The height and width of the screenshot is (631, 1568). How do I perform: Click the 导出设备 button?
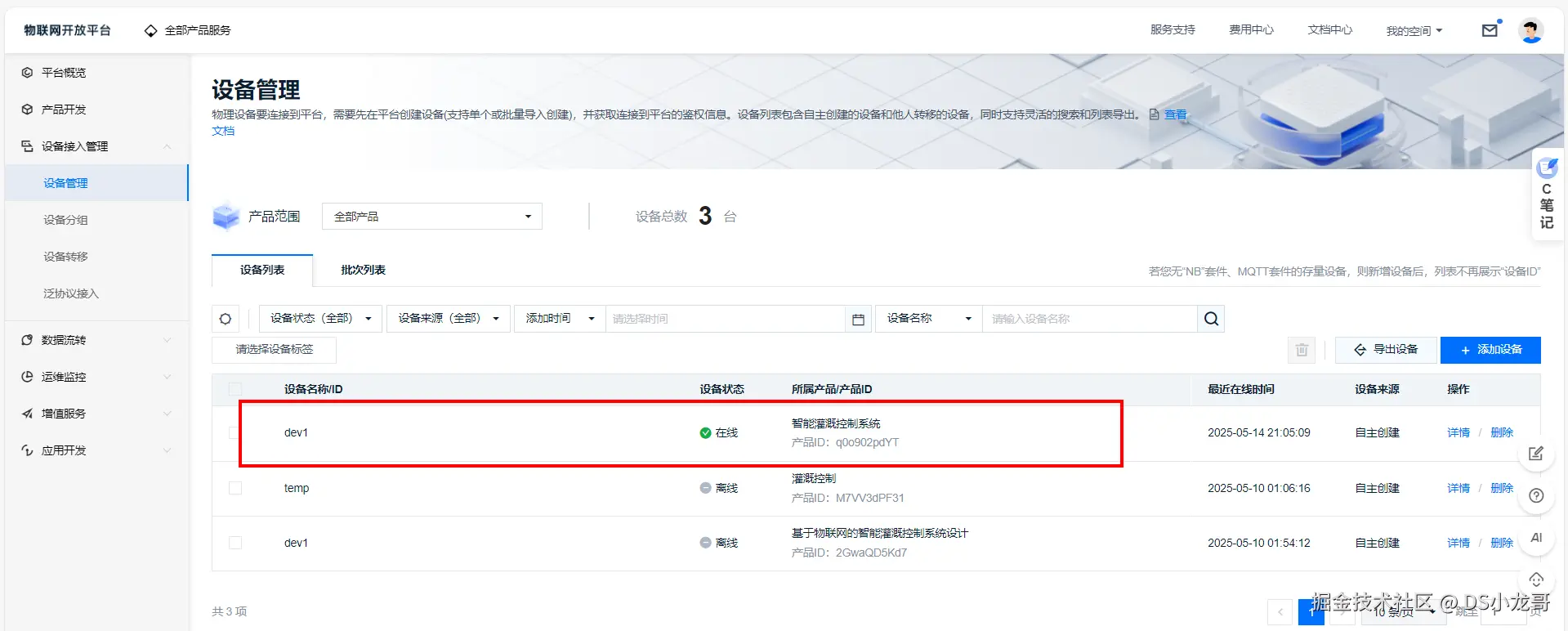click(x=1387, y=350)
